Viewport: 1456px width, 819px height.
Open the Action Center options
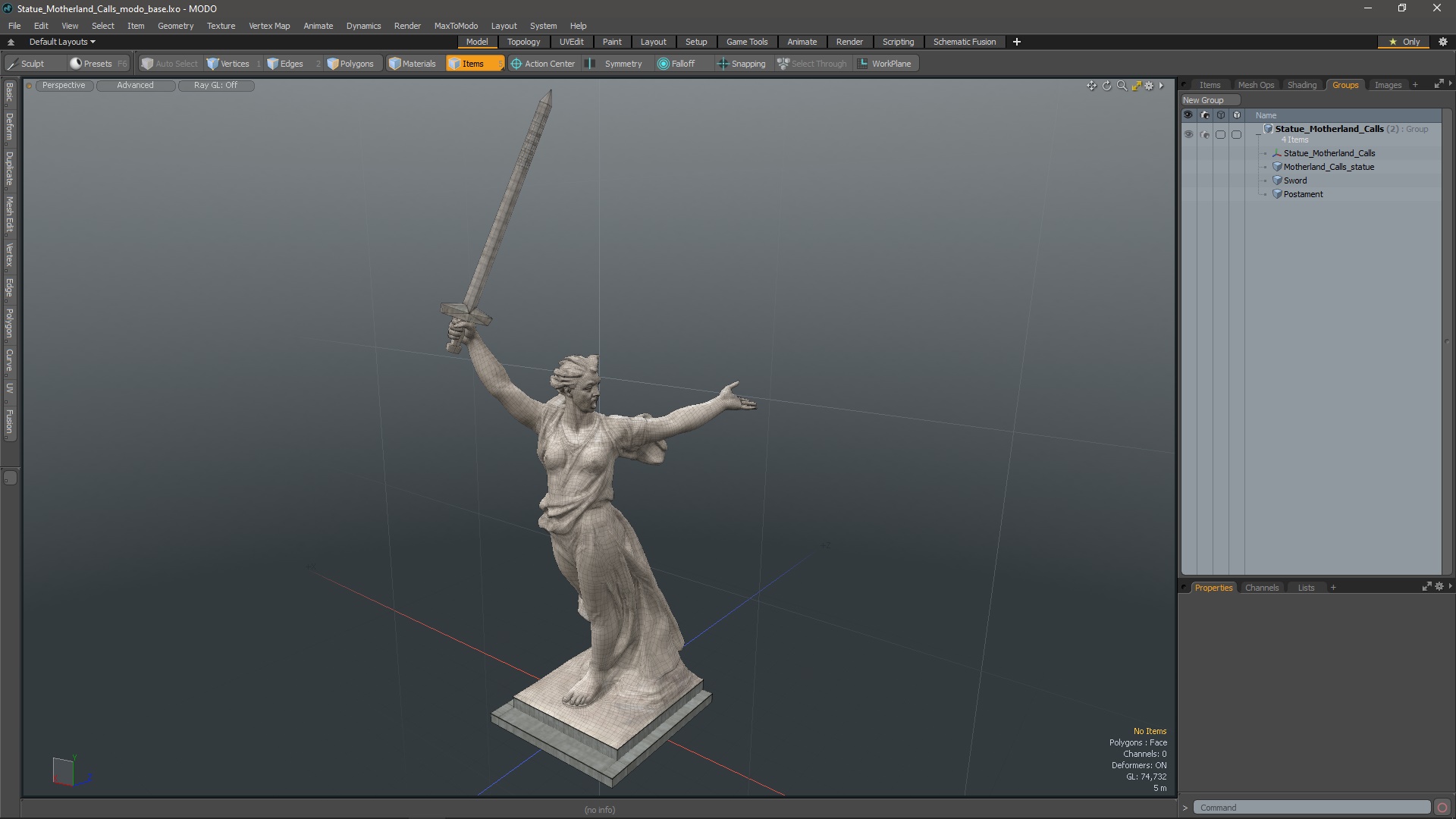[x=544, y=64]
